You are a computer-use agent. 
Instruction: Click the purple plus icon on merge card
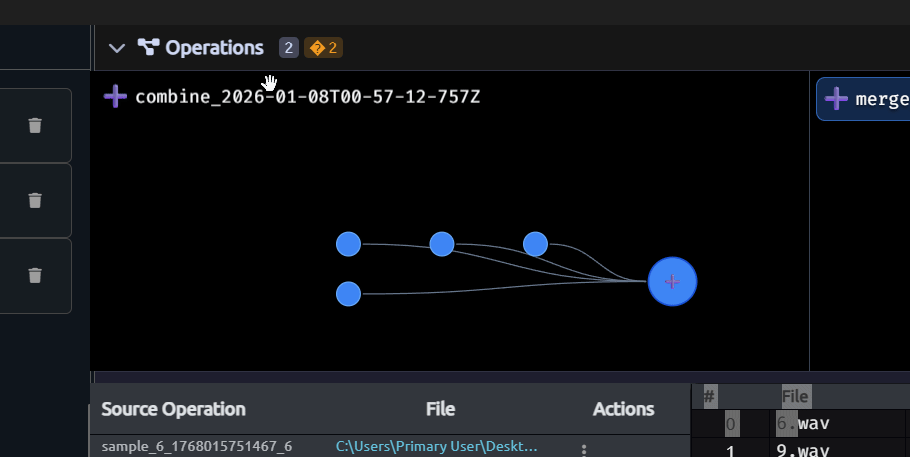tap(836, 99)
